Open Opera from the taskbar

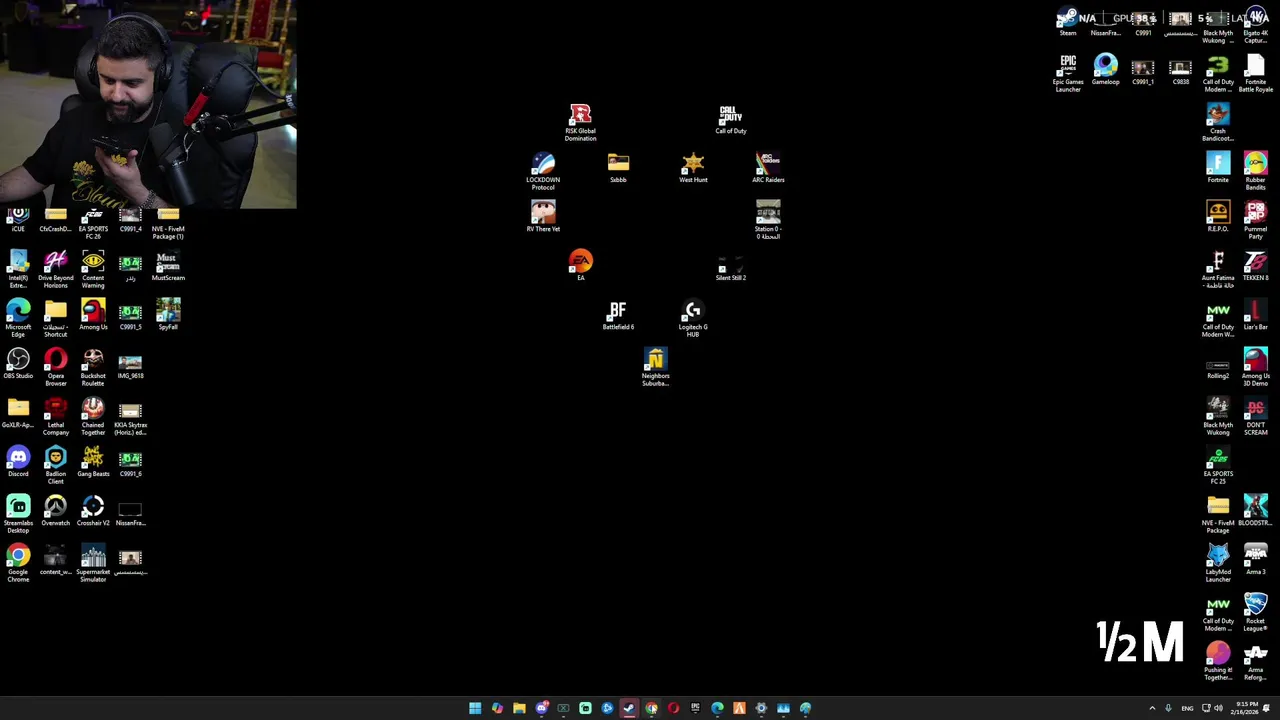tap(673, 708)
